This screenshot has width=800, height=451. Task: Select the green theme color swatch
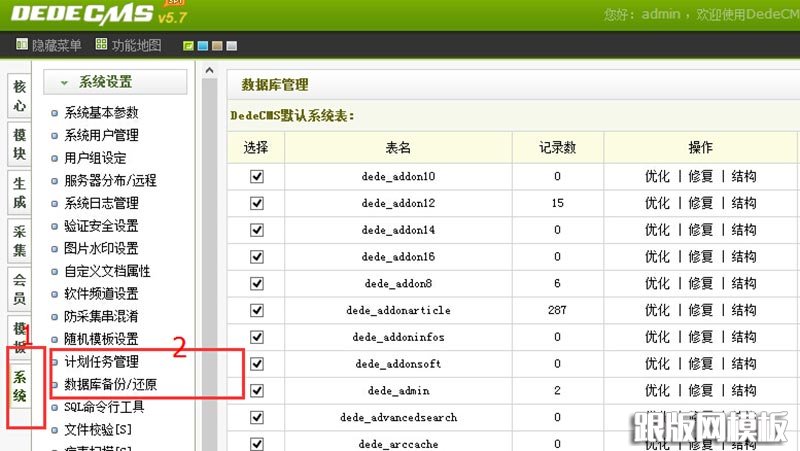click(189, 46)
